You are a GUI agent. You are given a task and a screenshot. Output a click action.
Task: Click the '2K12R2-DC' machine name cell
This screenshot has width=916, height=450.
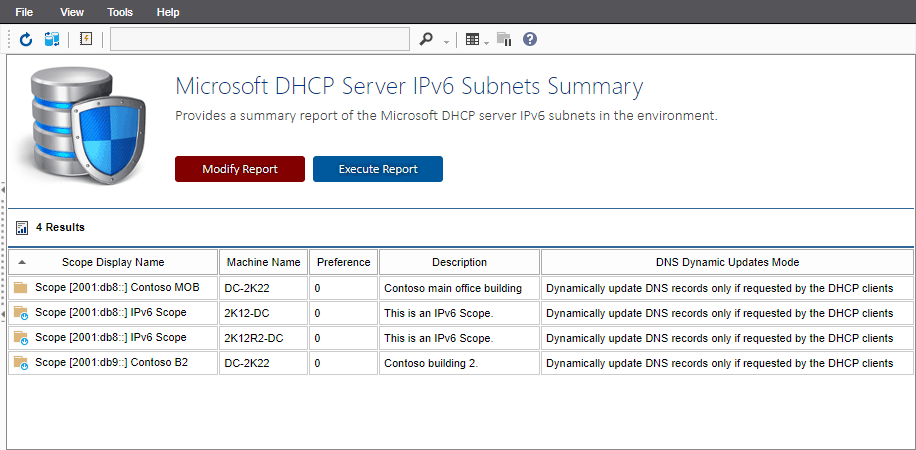pyautogui.click(x=263, y=338)
